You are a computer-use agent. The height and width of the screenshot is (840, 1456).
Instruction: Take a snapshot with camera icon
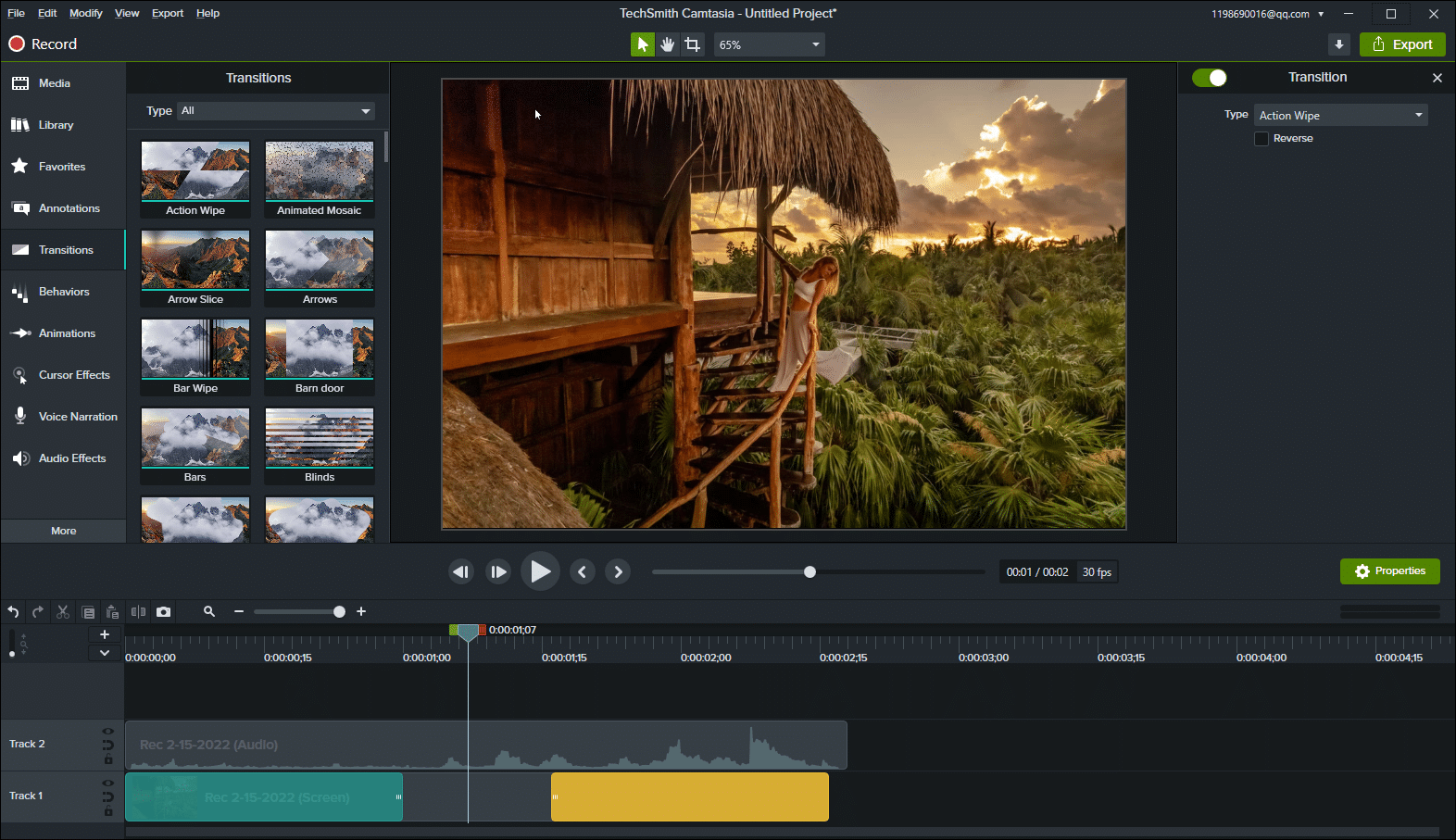tap(164, 612)
